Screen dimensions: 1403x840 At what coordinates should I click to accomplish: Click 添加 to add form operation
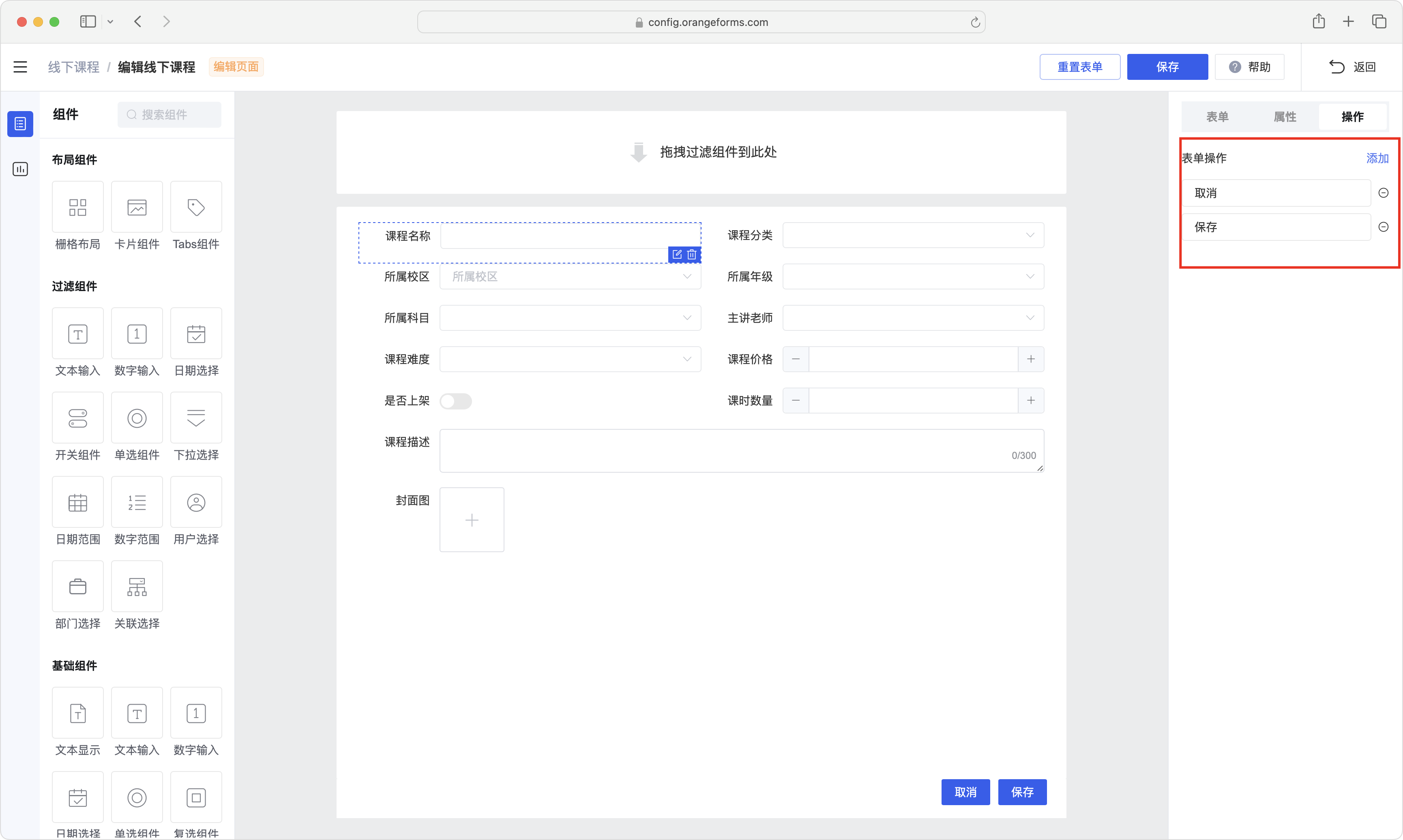1377,158
